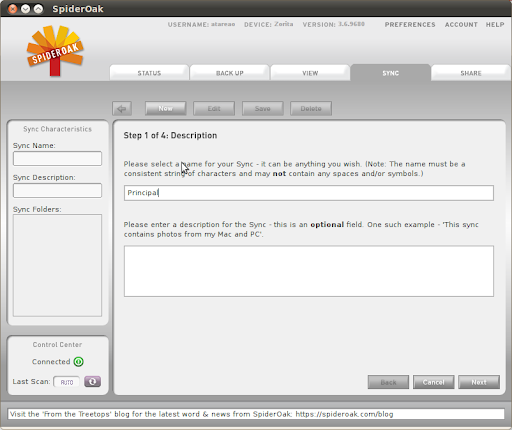Click the Back wizard button
This screenshot has width=512, height=430.
pos(388,382)
